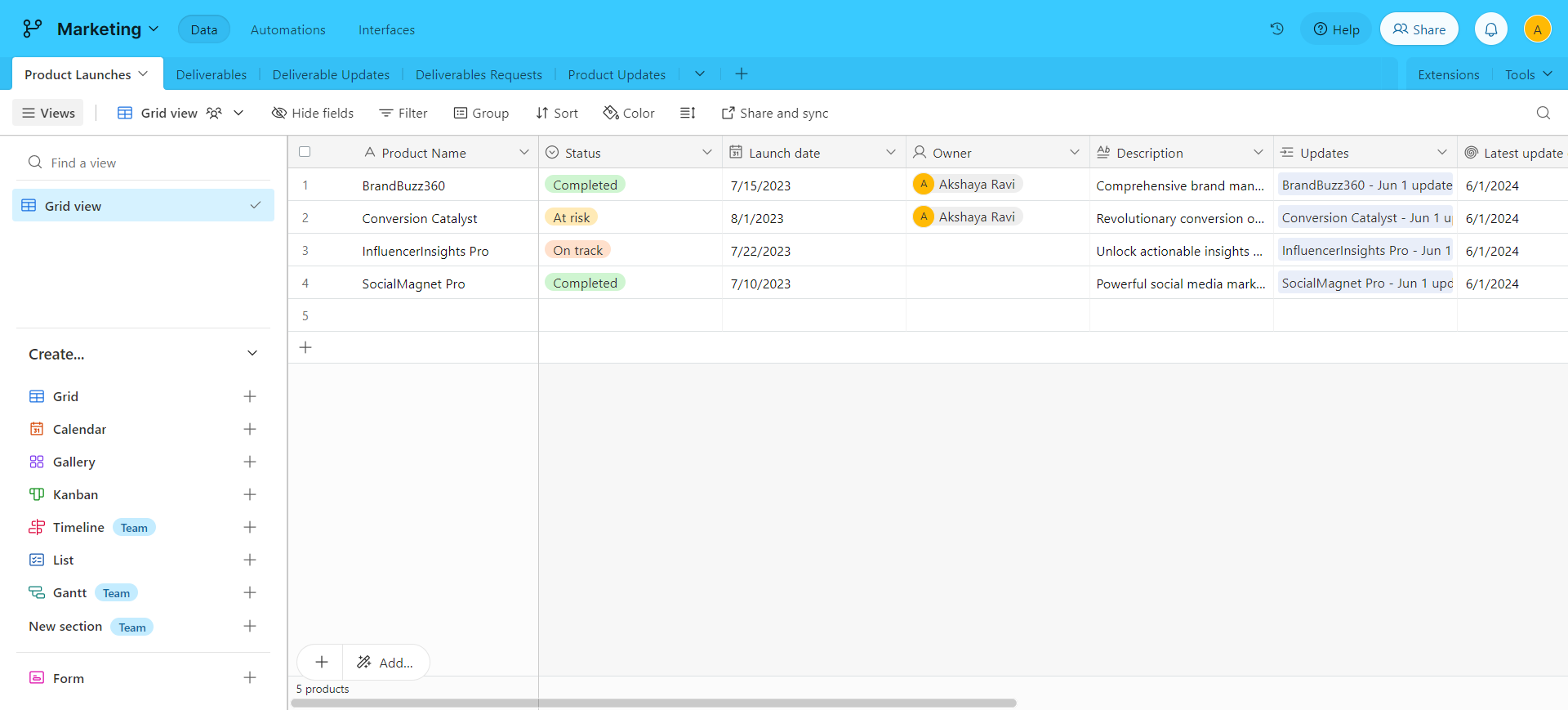Toggle select-all checkbox in header row
Image resolution: width=1568 pixels, height=710 pixels.
(x=305, y=152)
